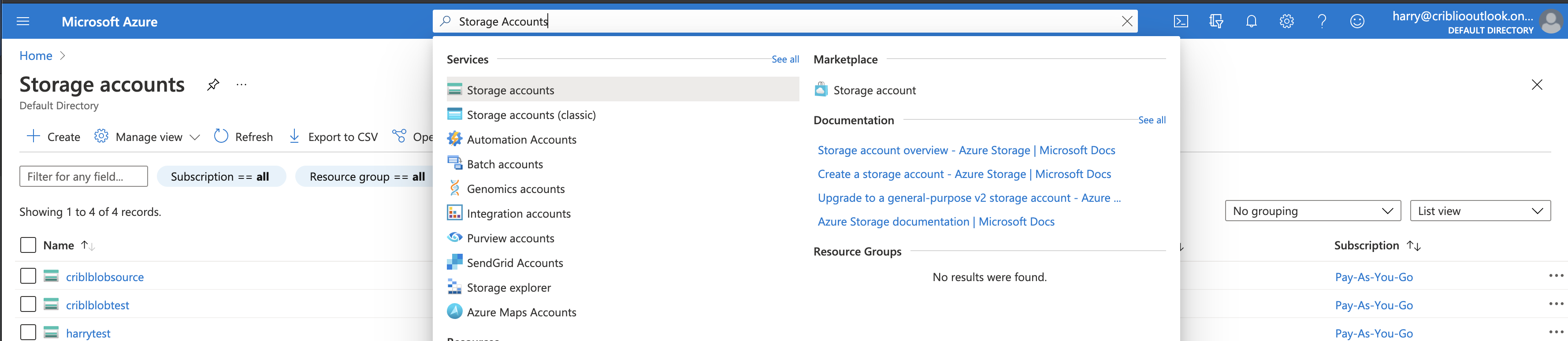The width and height of the screenshot is (1568, 341).
Task: Click the Home breadcrumb link
Action: [x=36, y=56]
